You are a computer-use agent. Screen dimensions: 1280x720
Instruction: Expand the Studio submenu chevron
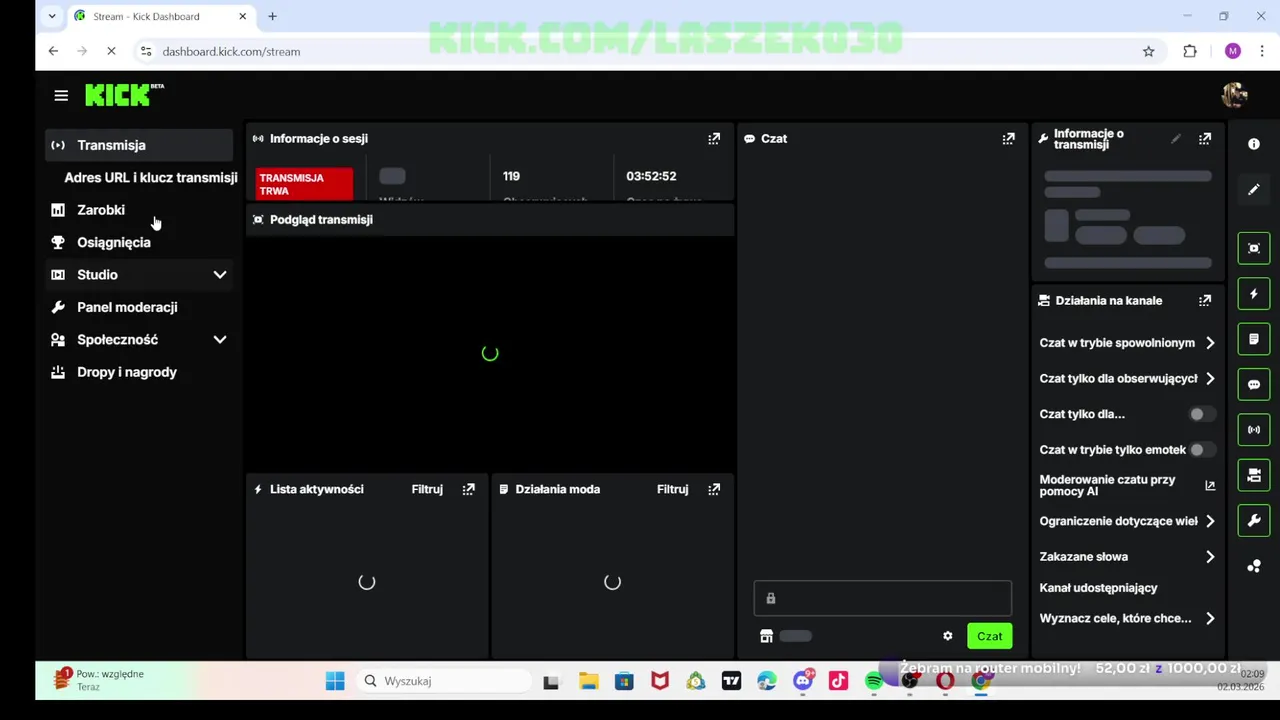click(x=220, y=275)
